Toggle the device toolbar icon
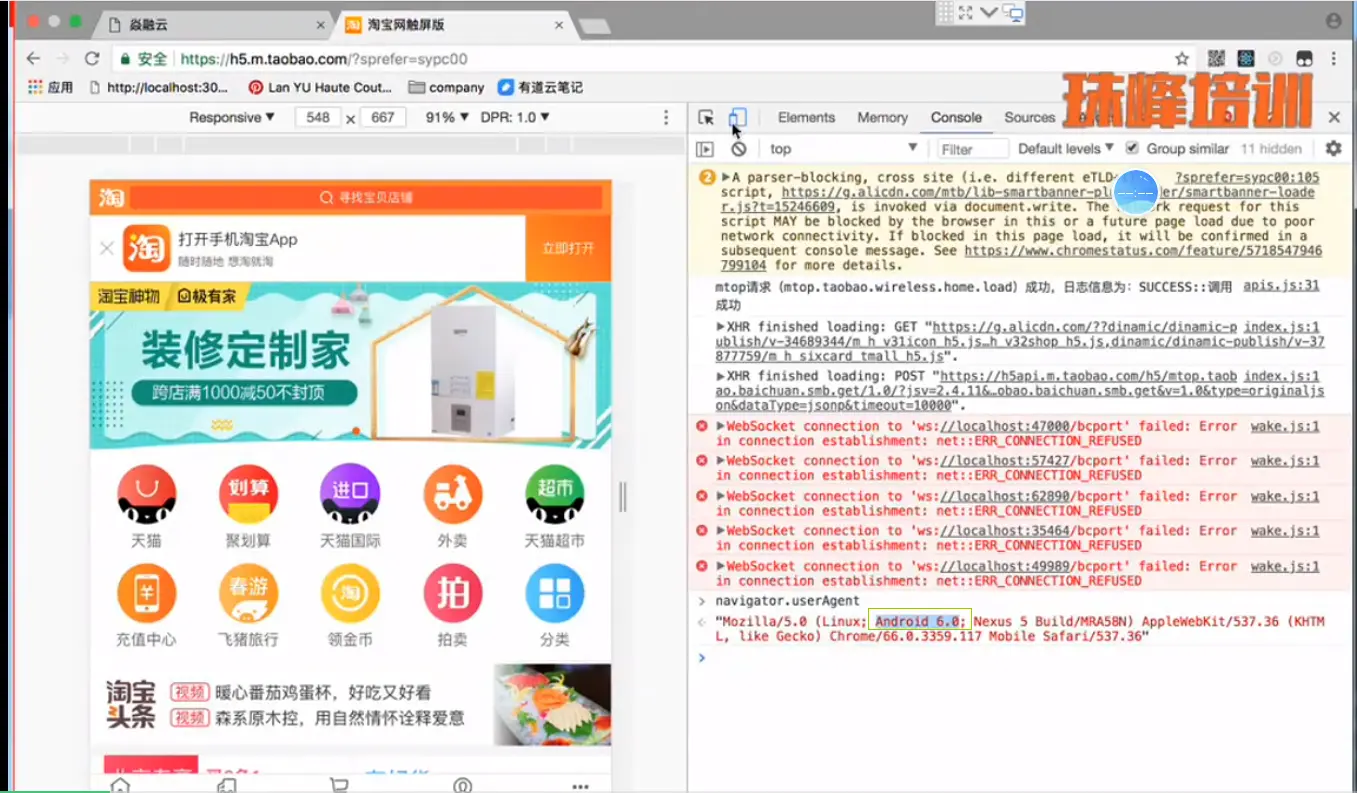Screen dimensions: 1357x793 (x=737, y=118)
